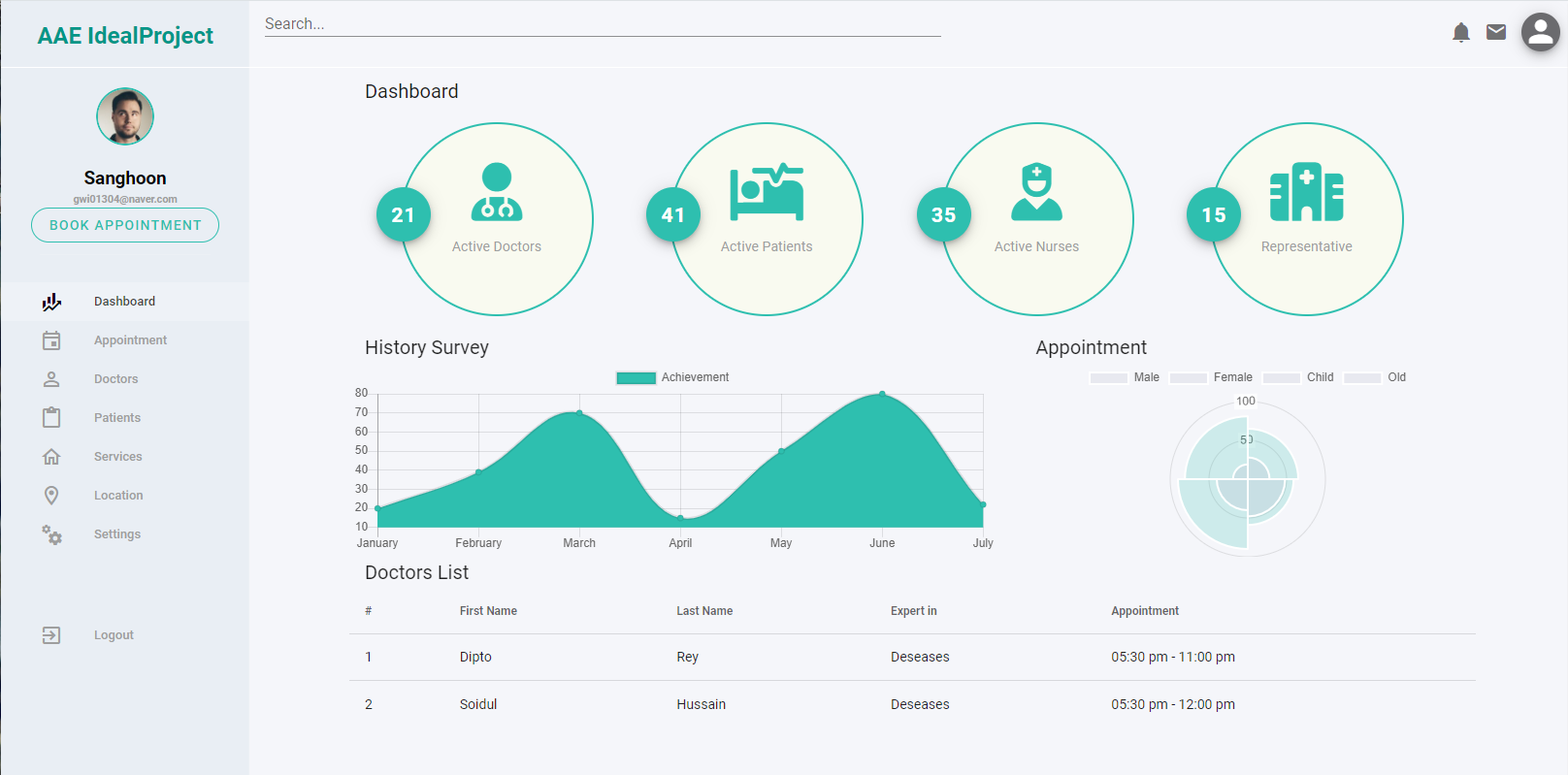Click the Soidul first name cell
The height and width of the screenshot is (775, 1568).
478,705
